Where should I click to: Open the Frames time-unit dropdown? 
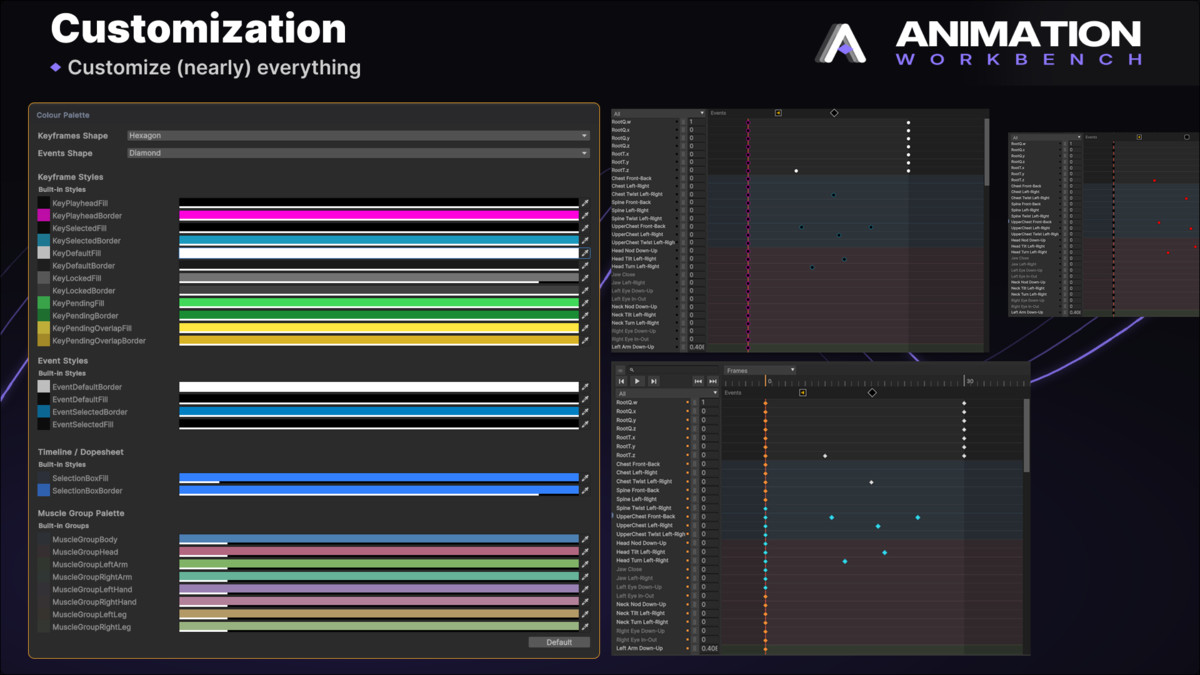click(x=760, y=370)
